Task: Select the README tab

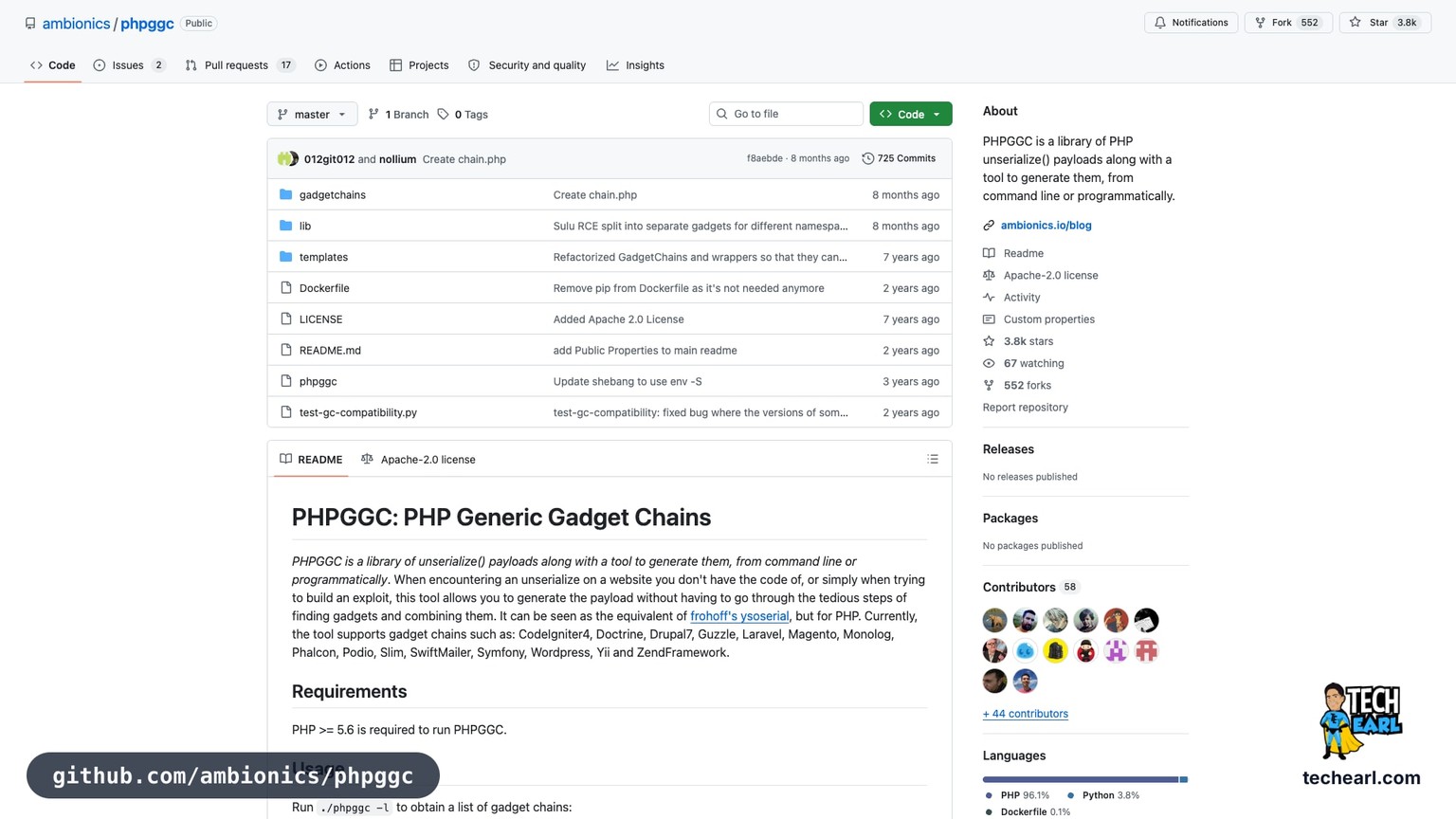Action: point(311,460)
